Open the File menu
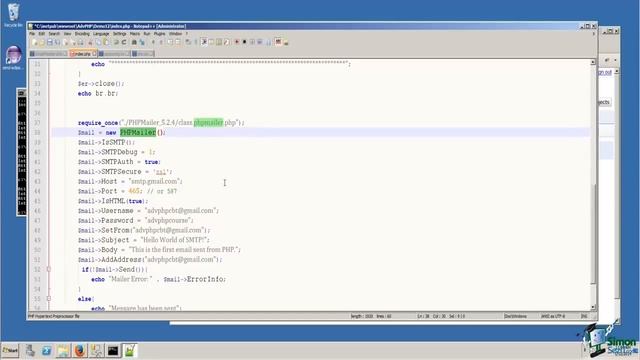 (x=32, y=34)
